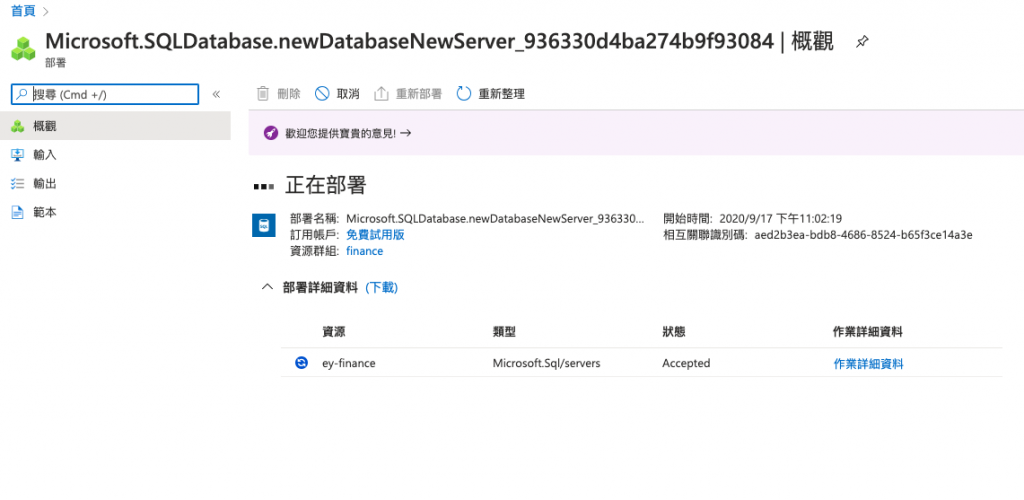Click the Microsoft.Sql/servers type cell
The image size is (1024, 500).
547,364
